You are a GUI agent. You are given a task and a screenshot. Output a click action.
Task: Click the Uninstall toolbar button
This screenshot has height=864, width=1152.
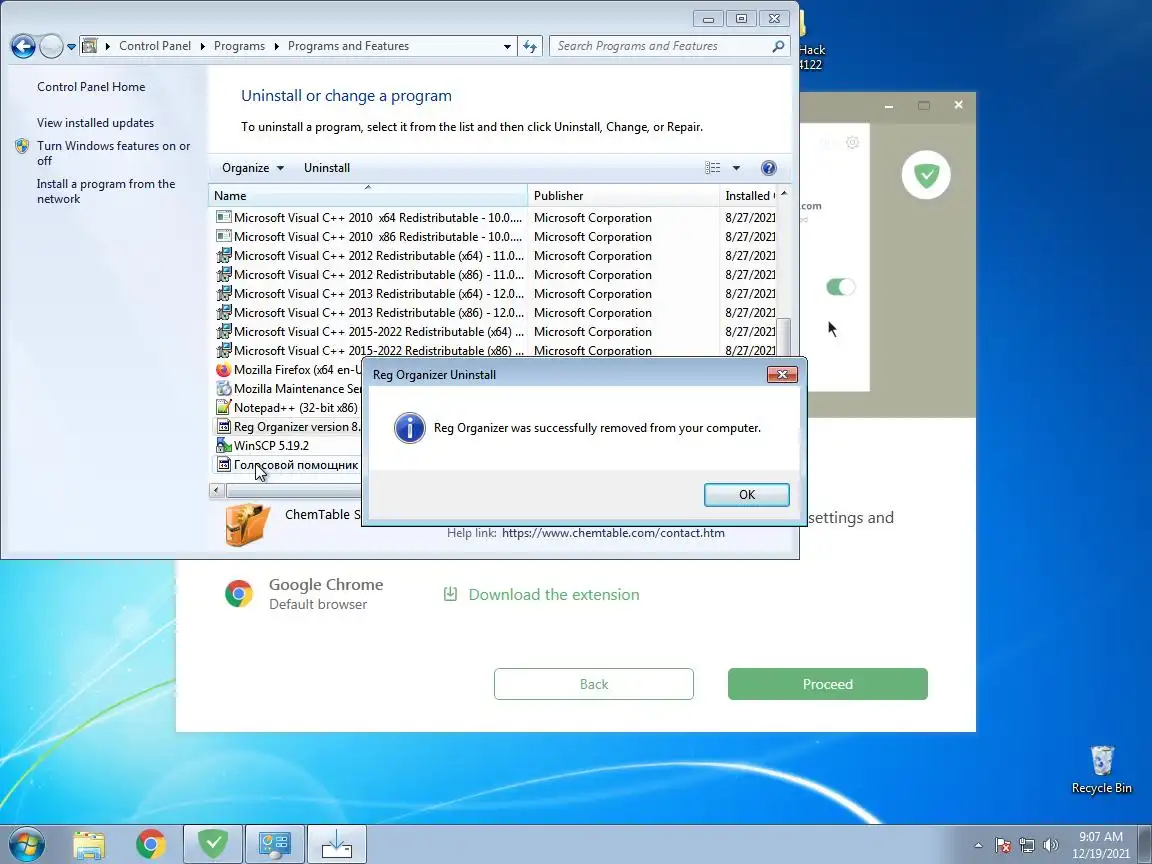point(327,168)
